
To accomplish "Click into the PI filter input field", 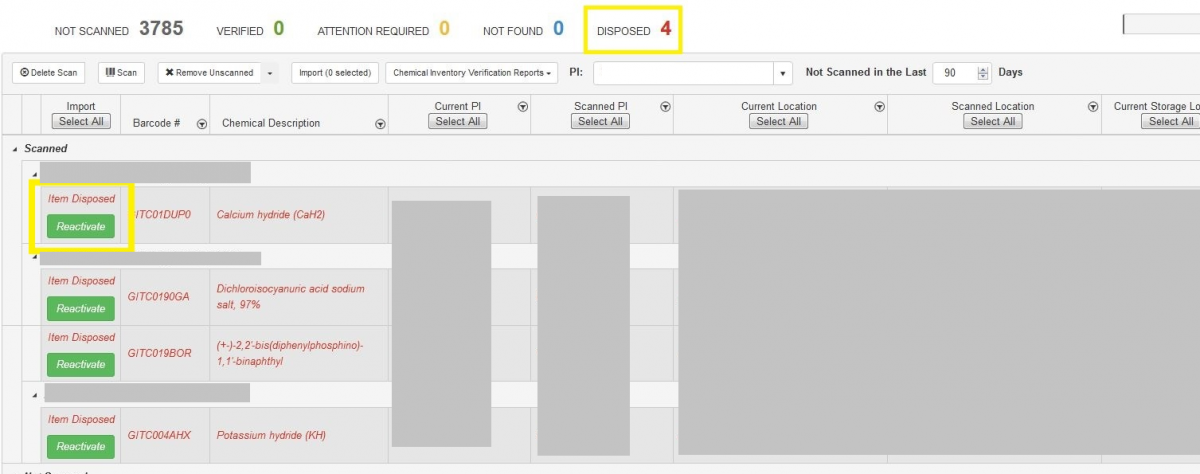I will click(x=683, y=73).
